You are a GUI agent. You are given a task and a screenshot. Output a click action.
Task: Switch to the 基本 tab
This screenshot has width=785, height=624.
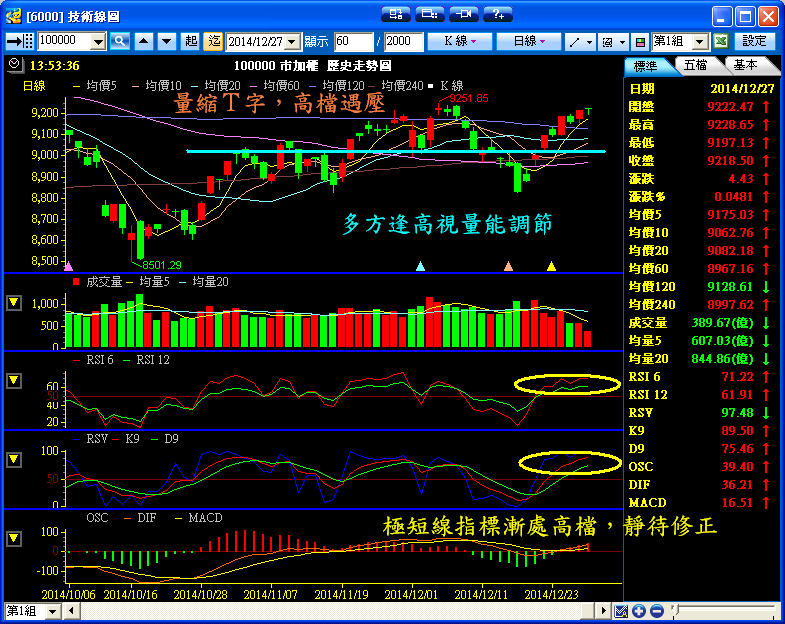pos(746,65)
